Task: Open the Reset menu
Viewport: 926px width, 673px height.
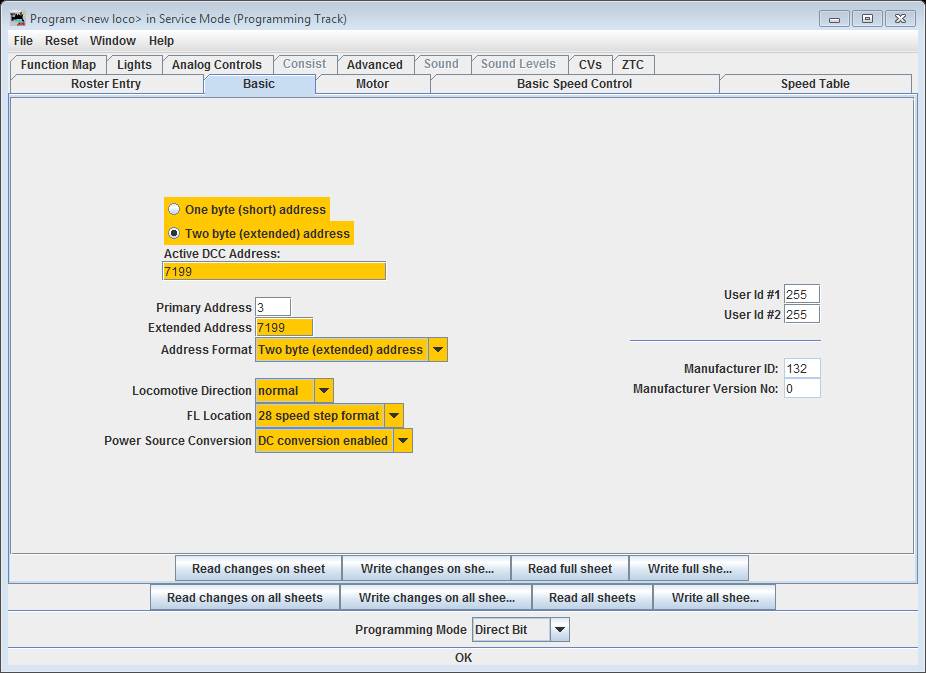Action: point(61,41)
